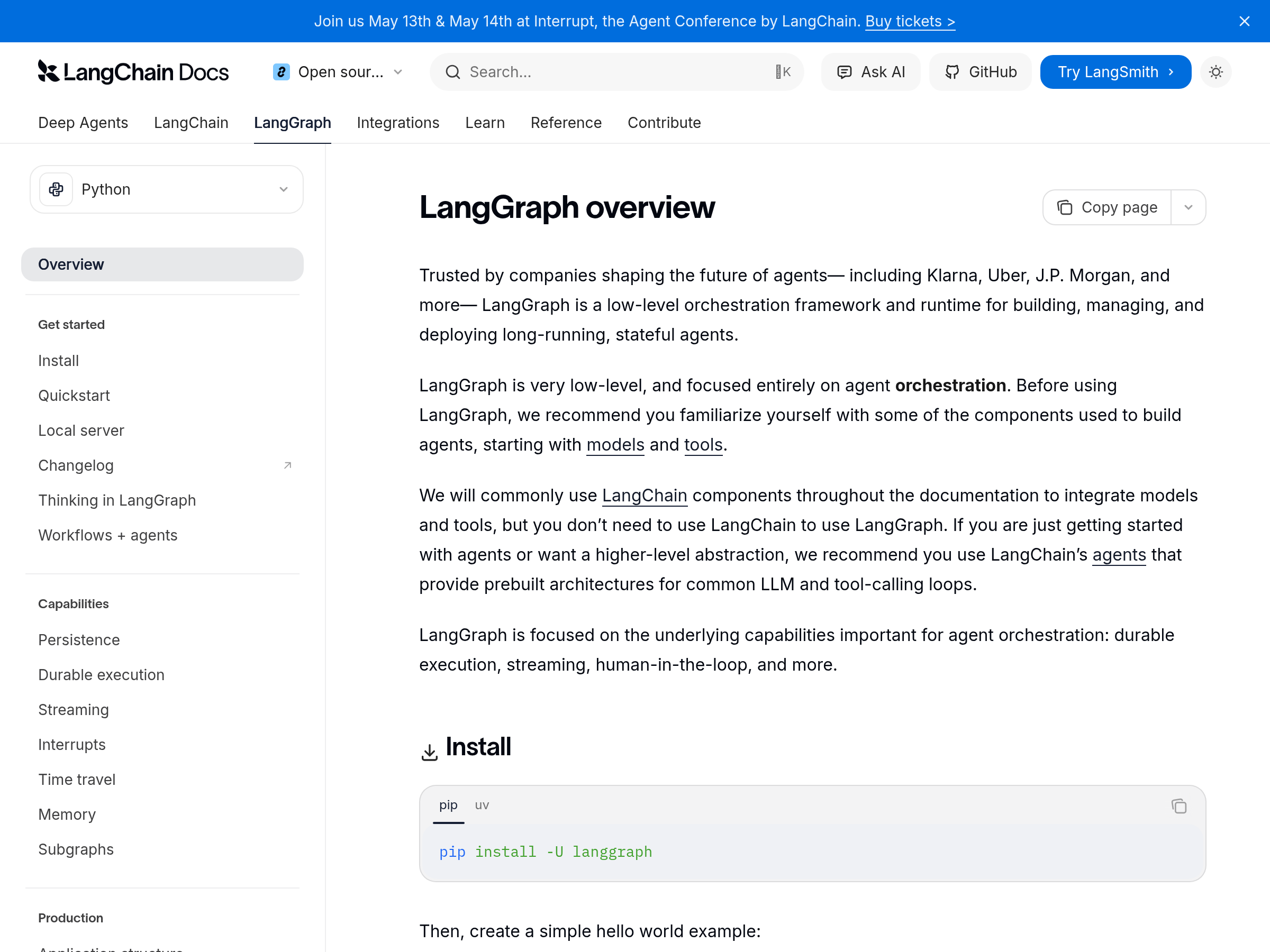Click the search magnifier icon

coord(453,72)
